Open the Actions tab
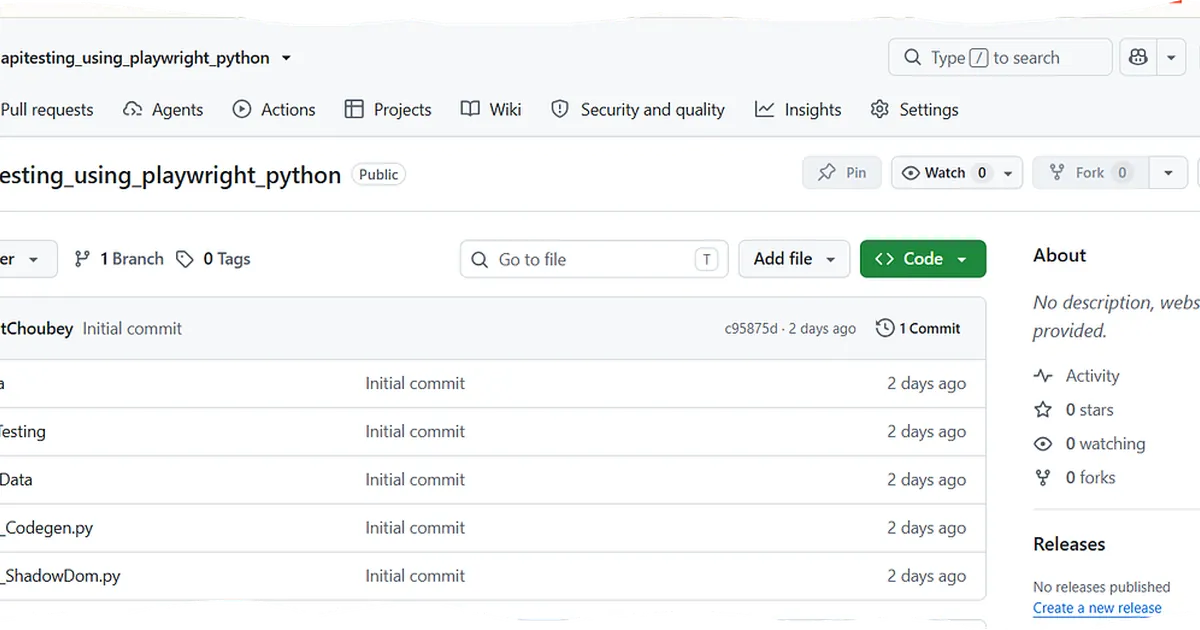Screen dimensions: 1200x630 (274, 110)
